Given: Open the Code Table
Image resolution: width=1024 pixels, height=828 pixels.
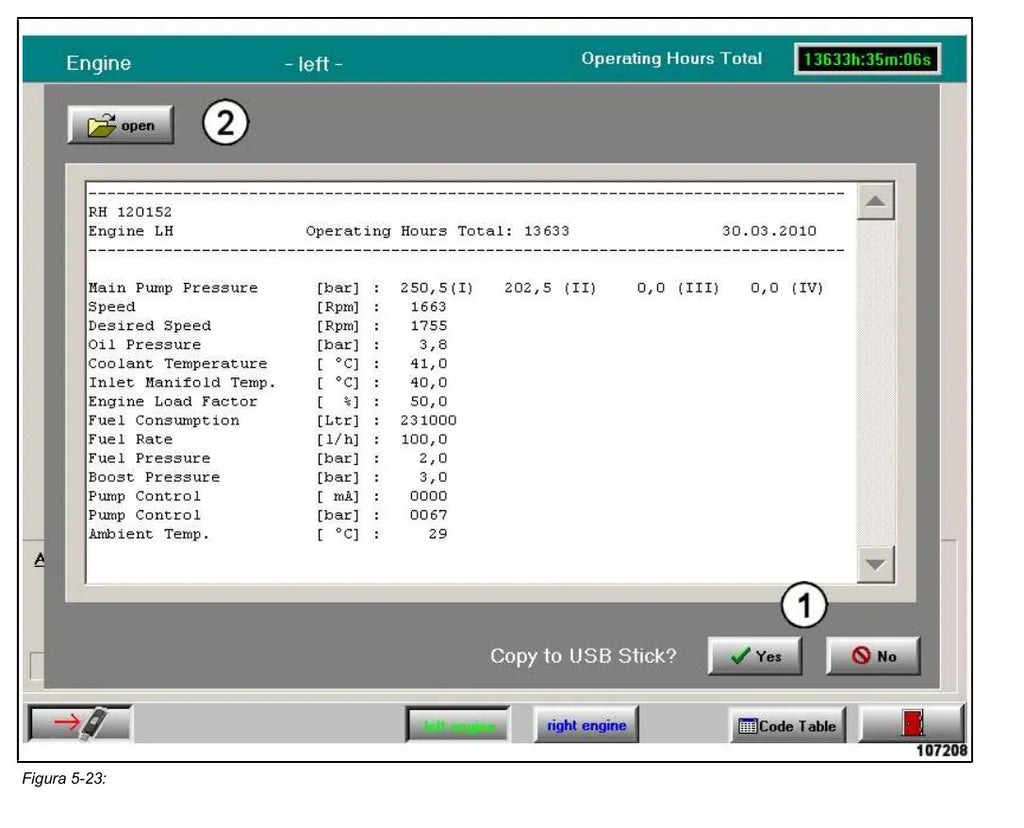Looking at the screenshot, I should coord(787,725).
